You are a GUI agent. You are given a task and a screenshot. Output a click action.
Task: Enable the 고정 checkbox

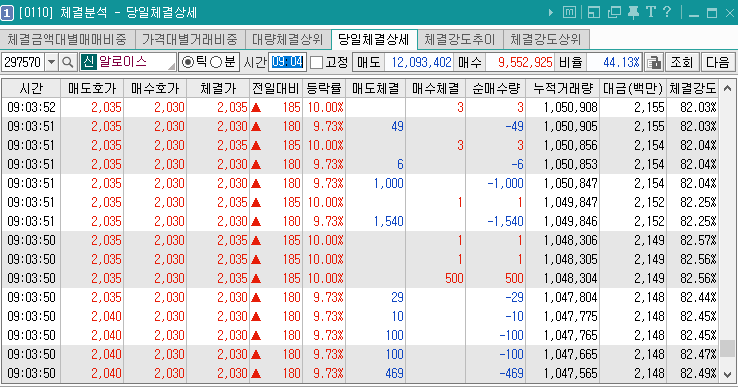click(x=317, y=62)
